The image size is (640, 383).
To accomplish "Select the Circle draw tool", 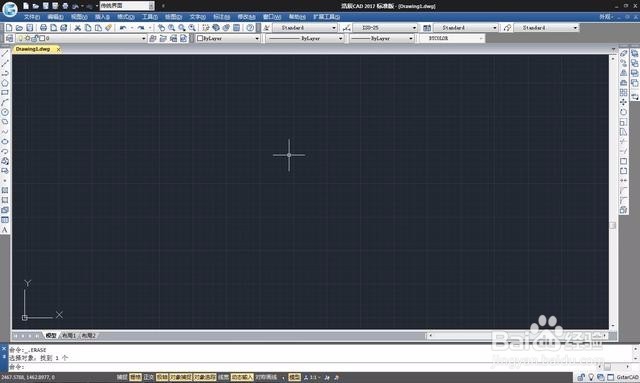I will pos(5,112).
